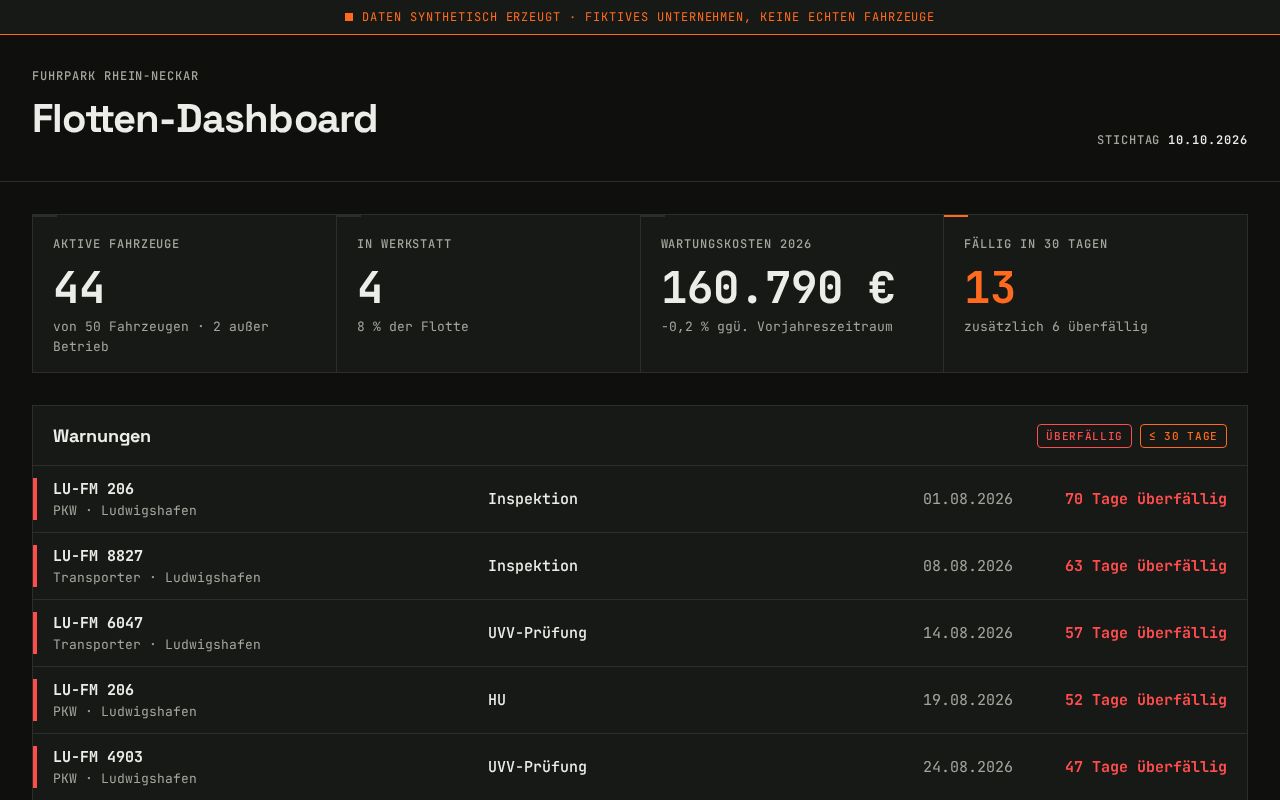Open LU-FM 206 in the Inspektion row
The image size is (1280, 800).
click(x=93, y=489)
